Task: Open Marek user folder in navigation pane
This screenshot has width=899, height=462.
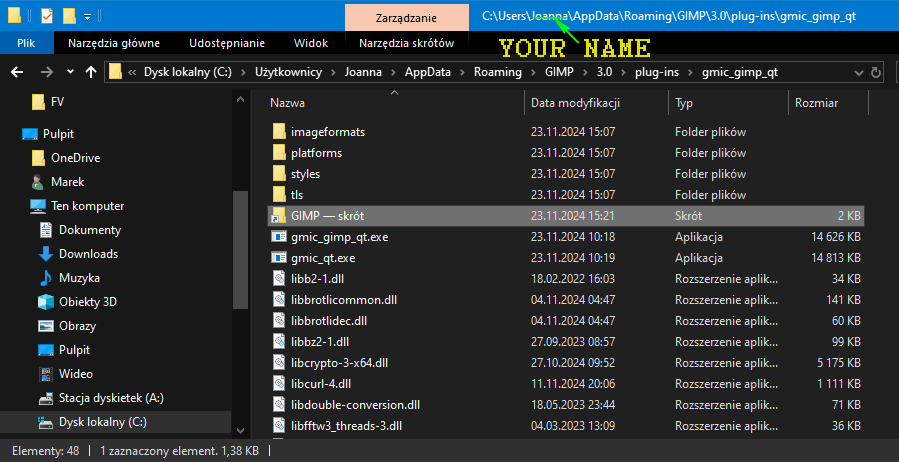Action: [x=68, y=182]
